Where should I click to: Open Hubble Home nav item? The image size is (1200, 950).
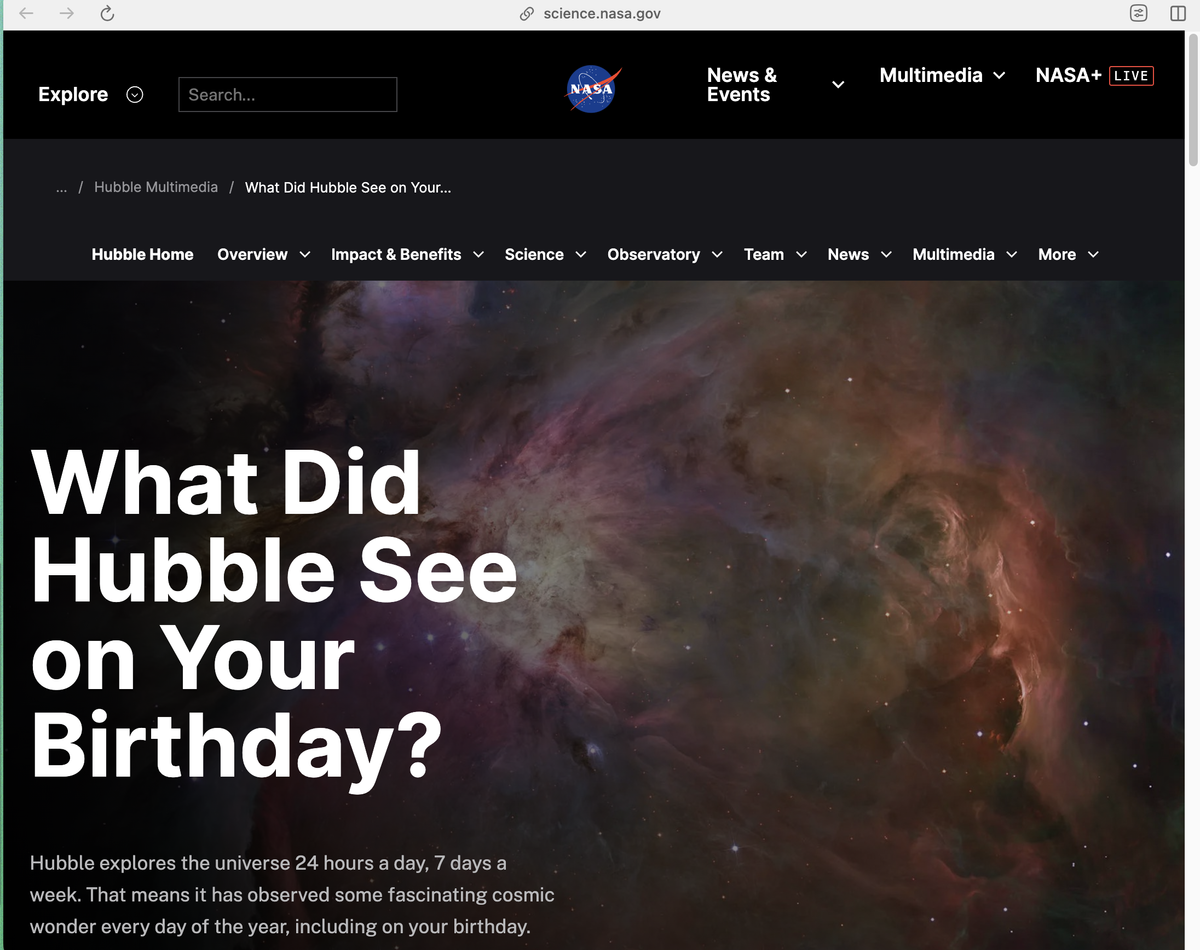point(142,254)
